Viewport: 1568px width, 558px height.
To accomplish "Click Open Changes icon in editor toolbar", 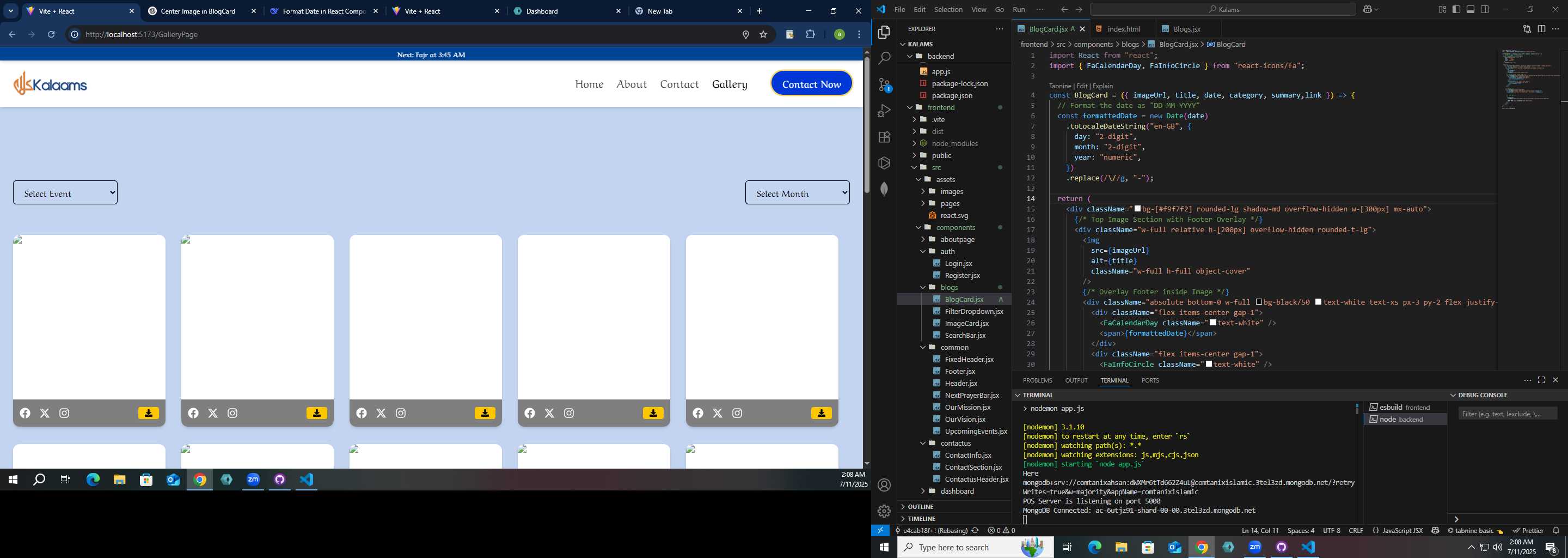I will [x=1527, y=29].
